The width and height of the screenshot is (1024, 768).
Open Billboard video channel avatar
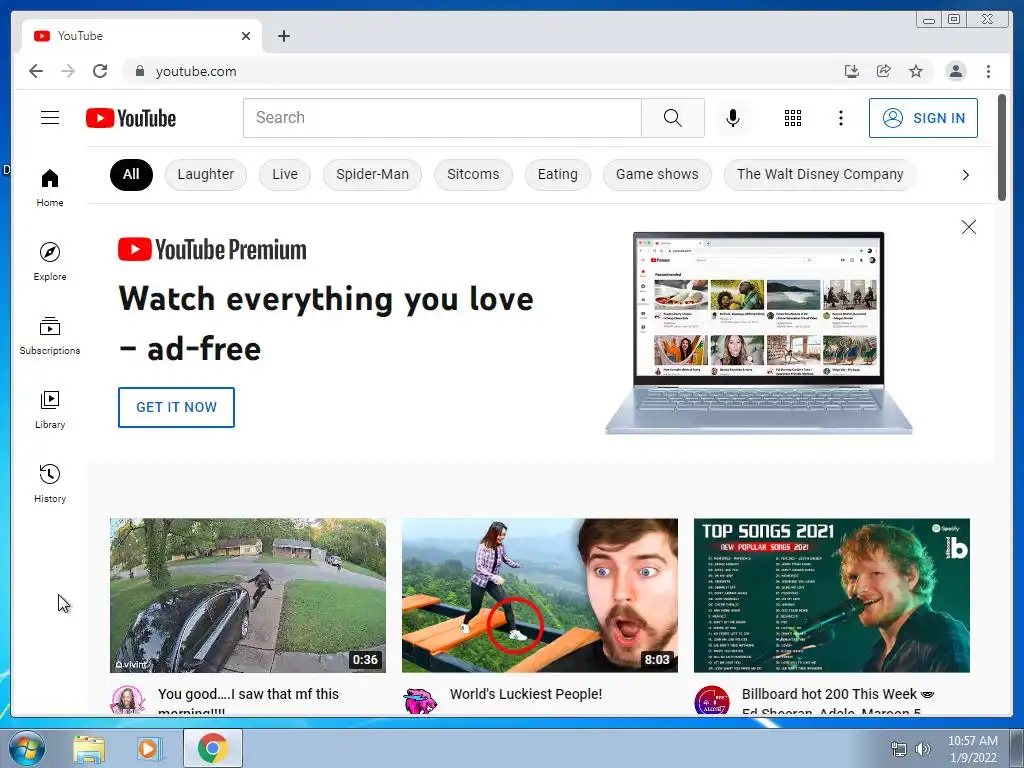point(712,700)
